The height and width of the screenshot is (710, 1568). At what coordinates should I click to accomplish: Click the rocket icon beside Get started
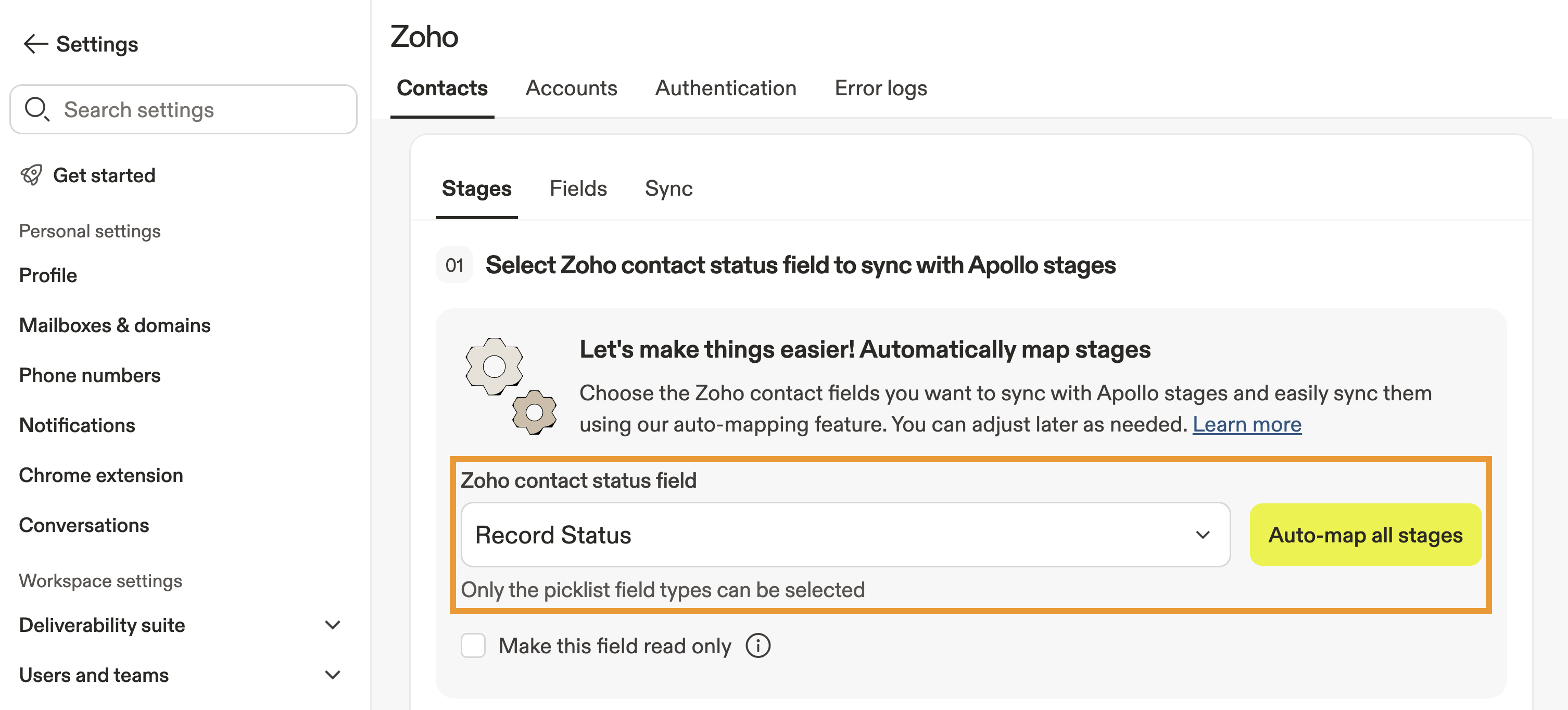pos(32,175)
